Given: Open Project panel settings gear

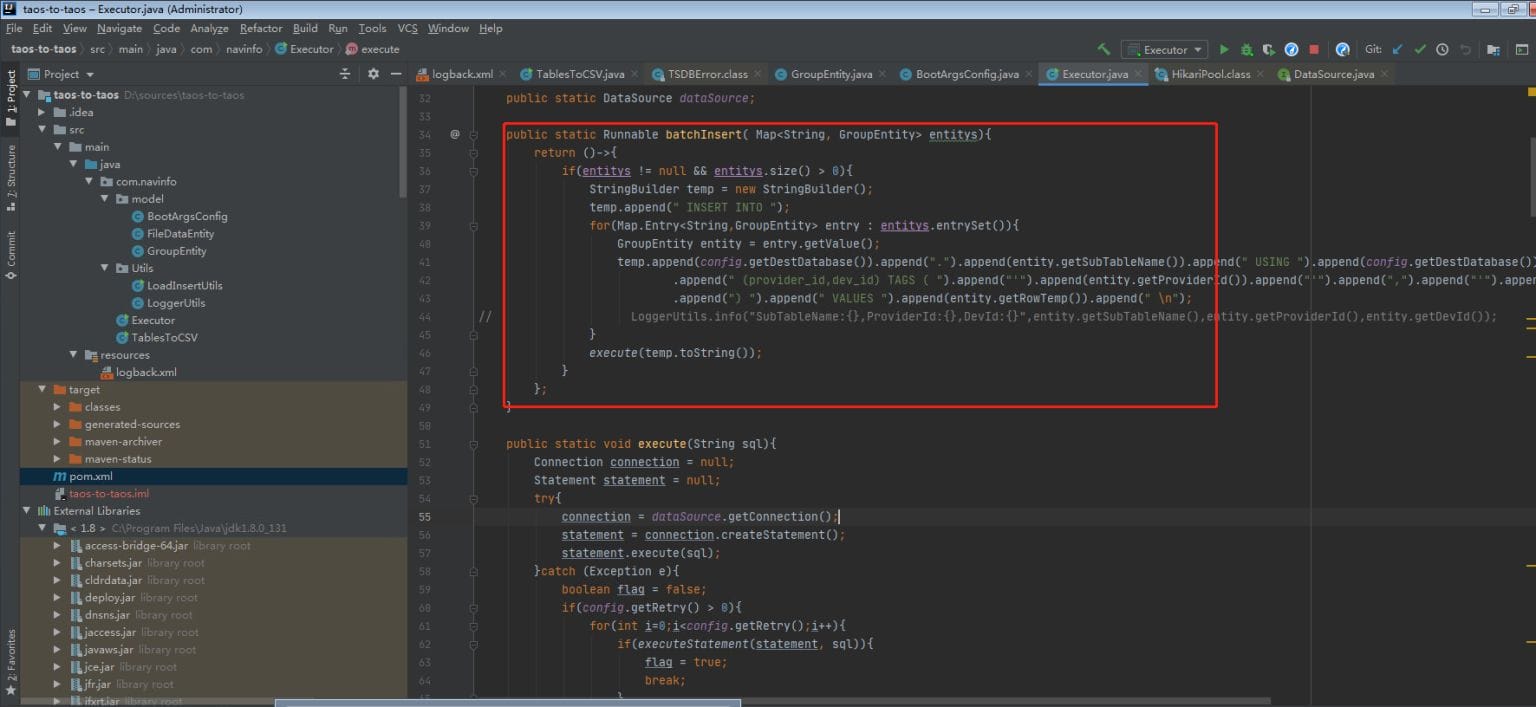Looking at the screenshot, I should point(373,74).
